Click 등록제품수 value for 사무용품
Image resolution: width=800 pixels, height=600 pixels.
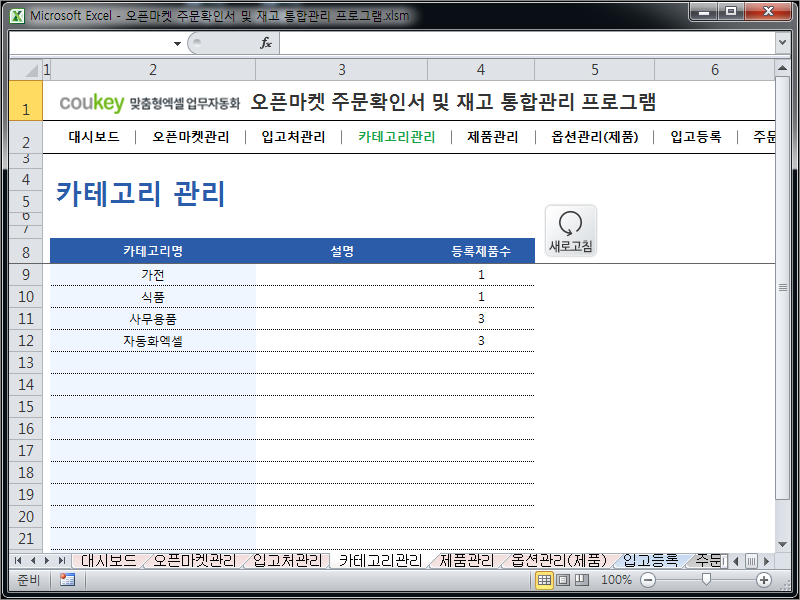pos(481,319)
